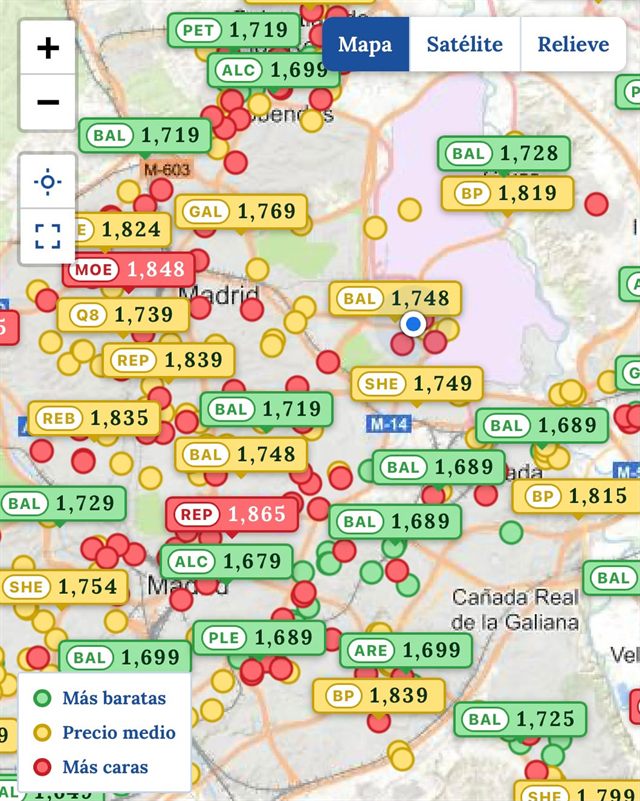Zoom in with the plus button
The image size is (640, 801).
(x=48, y=48)
